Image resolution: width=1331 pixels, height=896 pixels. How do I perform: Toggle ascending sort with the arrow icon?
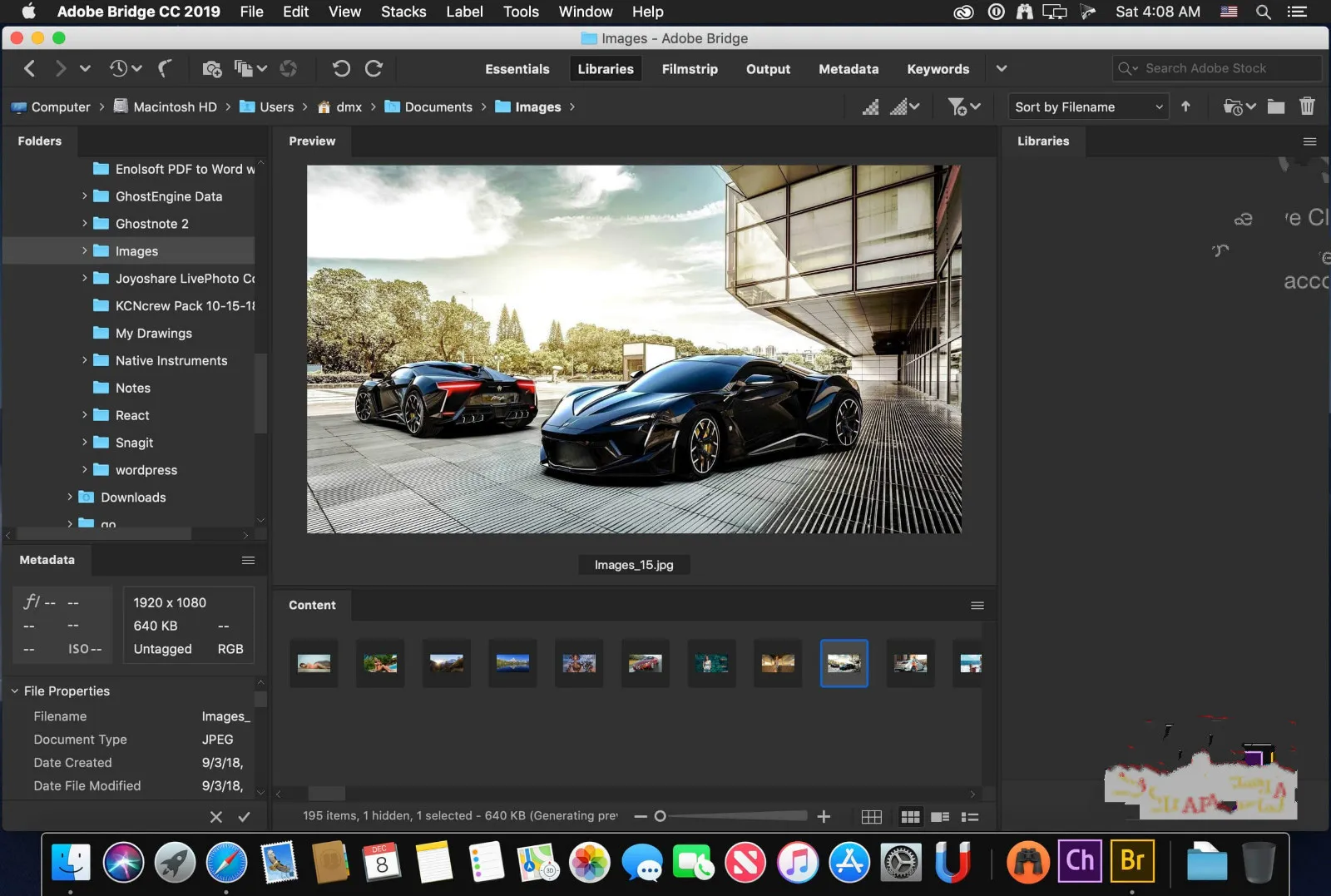[1186, 106]
